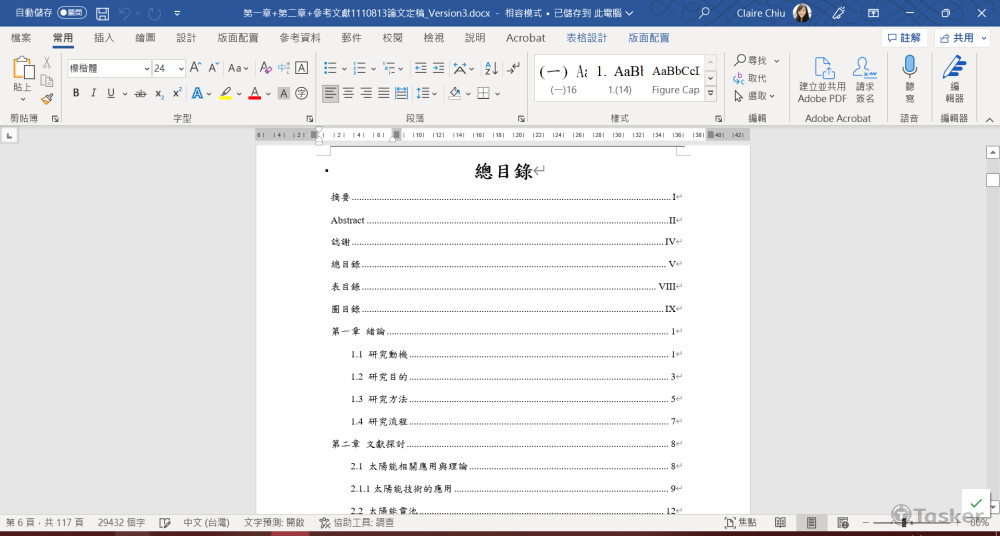This screenshot has height=536, width=1000.
Task: Click the Bullets list icon
Action: (330, 68)
